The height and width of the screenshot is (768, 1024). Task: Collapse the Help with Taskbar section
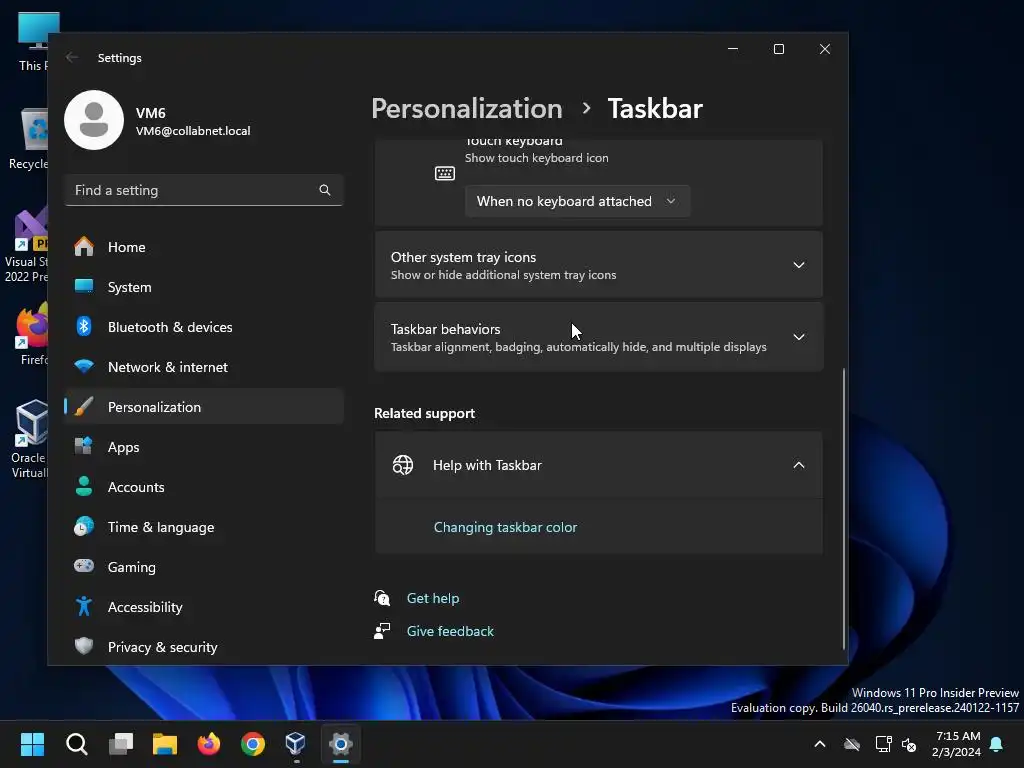(x=598, y=465)
